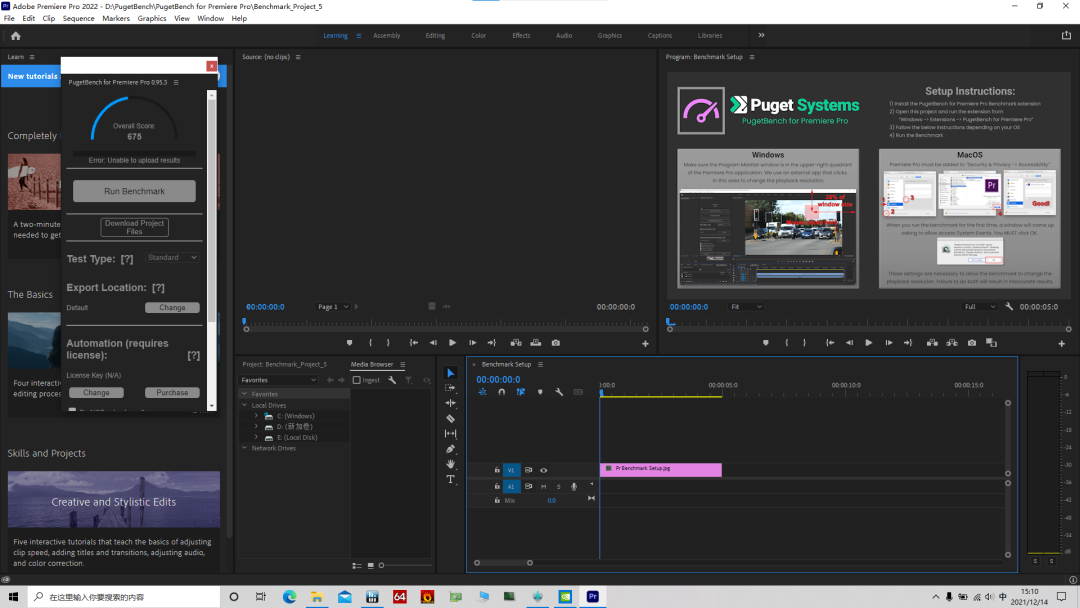The image size is (1080, 608).
Task: Mute audio track A1
Action: point(543,487)
